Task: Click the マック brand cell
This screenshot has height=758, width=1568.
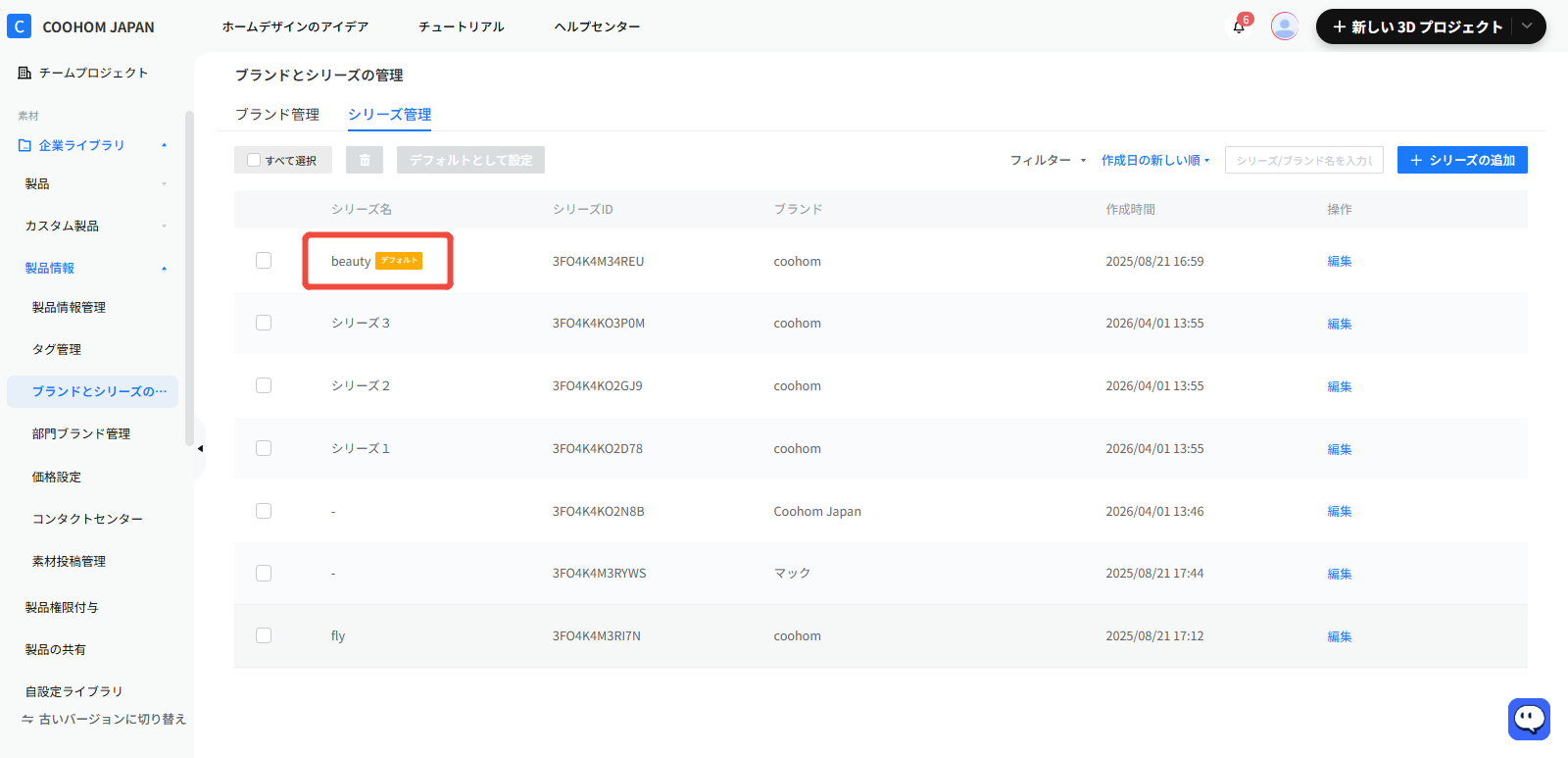Action: click(792, 573)
